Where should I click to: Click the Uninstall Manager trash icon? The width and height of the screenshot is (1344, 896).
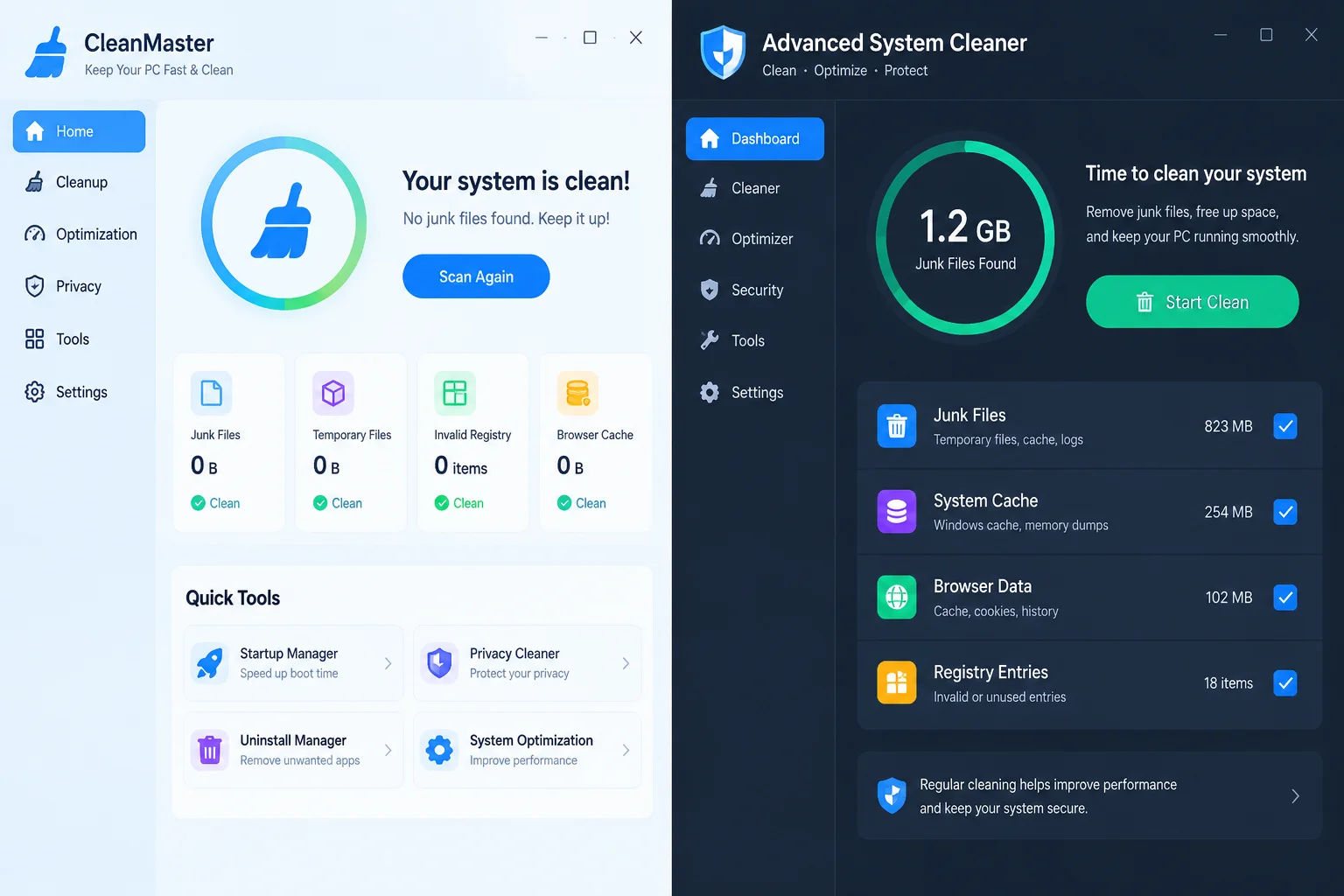click(210, 750)
